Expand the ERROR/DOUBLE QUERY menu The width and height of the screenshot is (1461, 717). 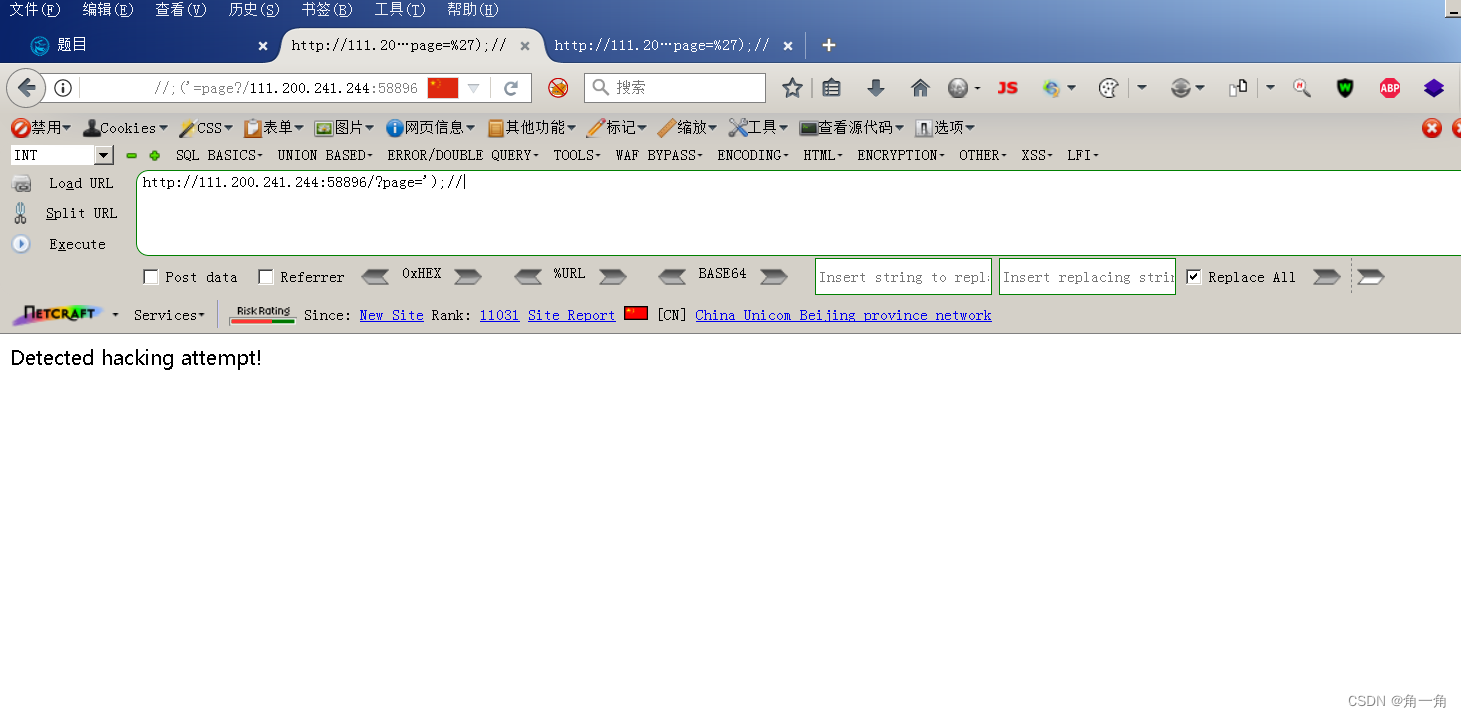(x=463, y=155)
